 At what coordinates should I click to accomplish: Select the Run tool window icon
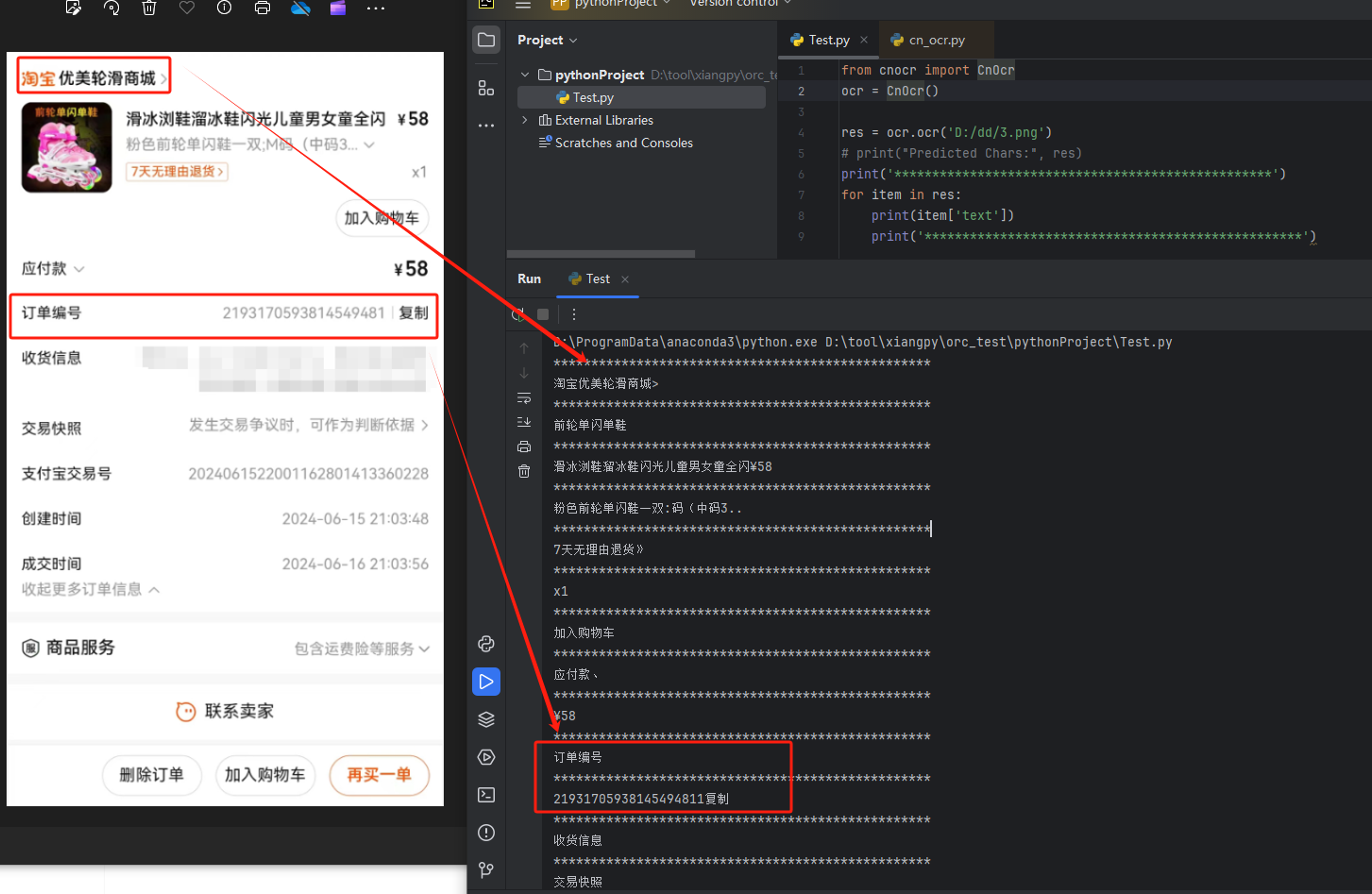pyautogui.click(x=486, y=682)
